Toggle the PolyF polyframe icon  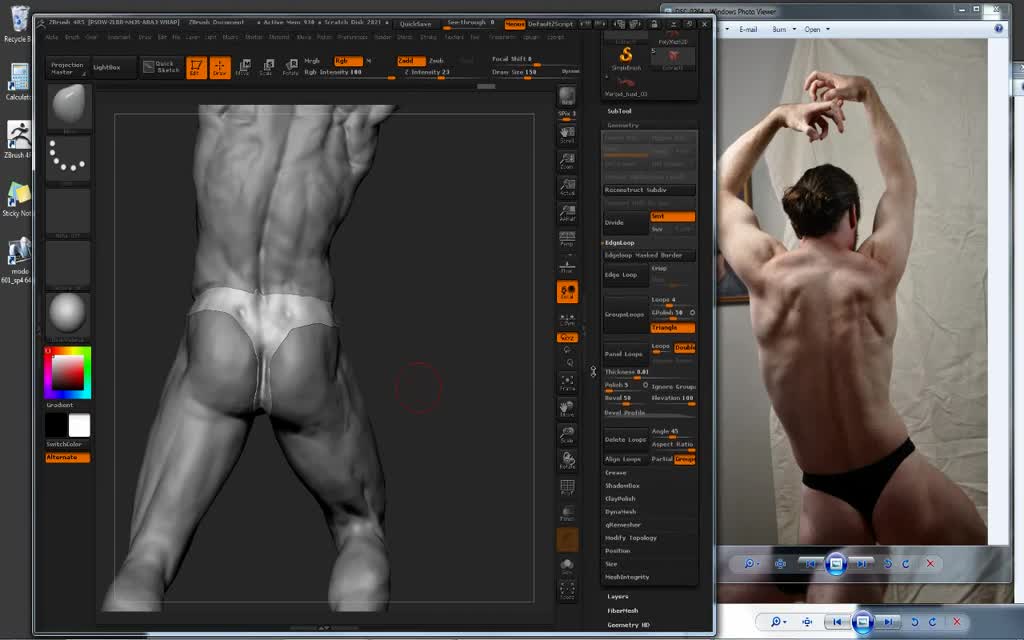(x=567, y=488)
